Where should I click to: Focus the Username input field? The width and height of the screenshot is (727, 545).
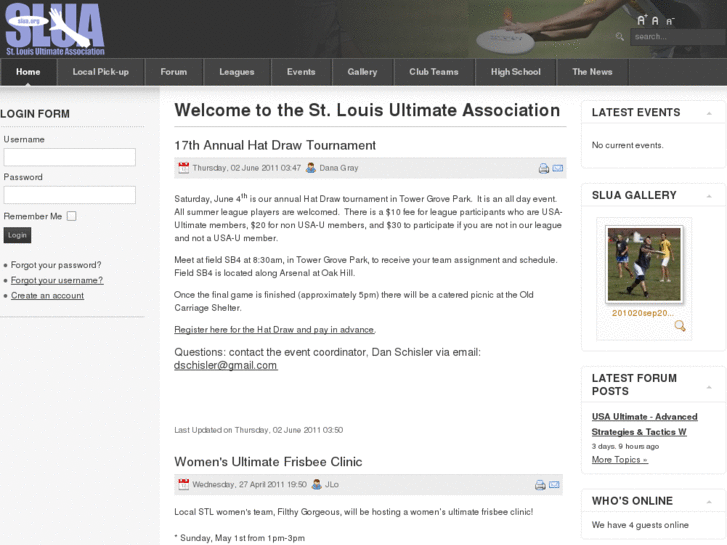tap(70, 157)
